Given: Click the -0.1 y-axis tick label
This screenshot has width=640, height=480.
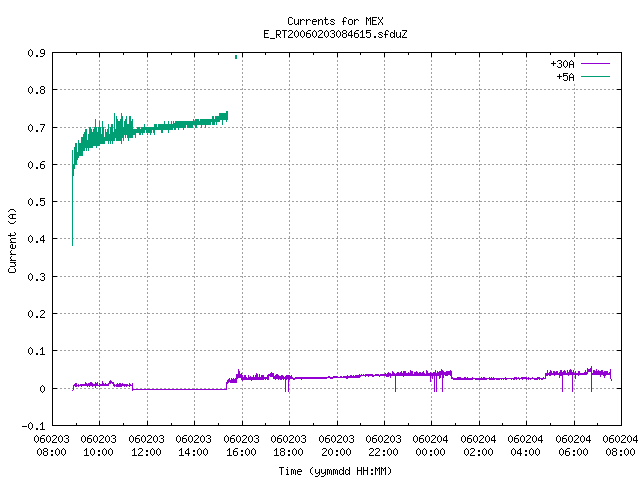Looking at the screenshot, I should (x=33, y=426).
